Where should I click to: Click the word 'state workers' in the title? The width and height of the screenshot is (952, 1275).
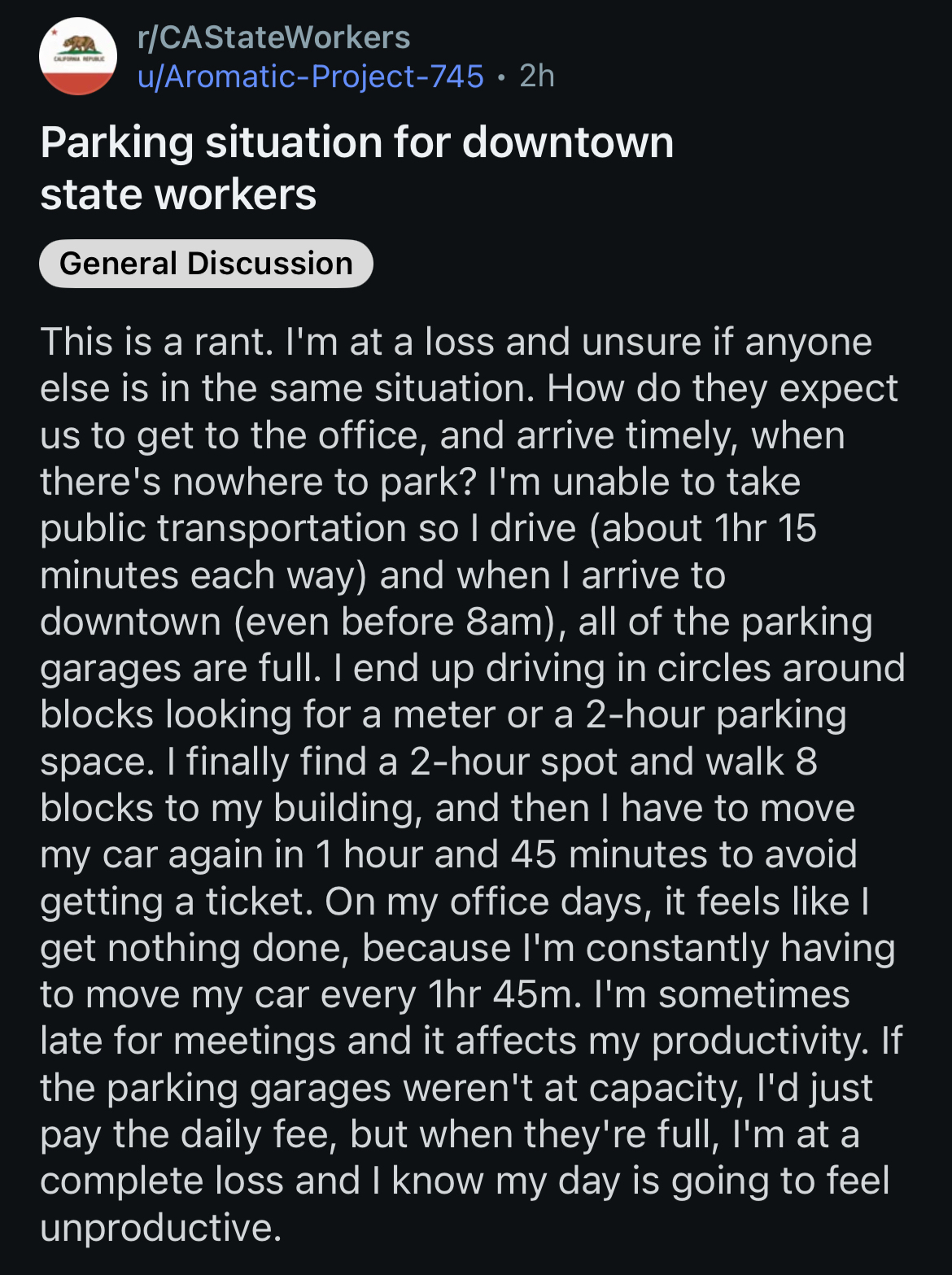[x=178, y=195]
